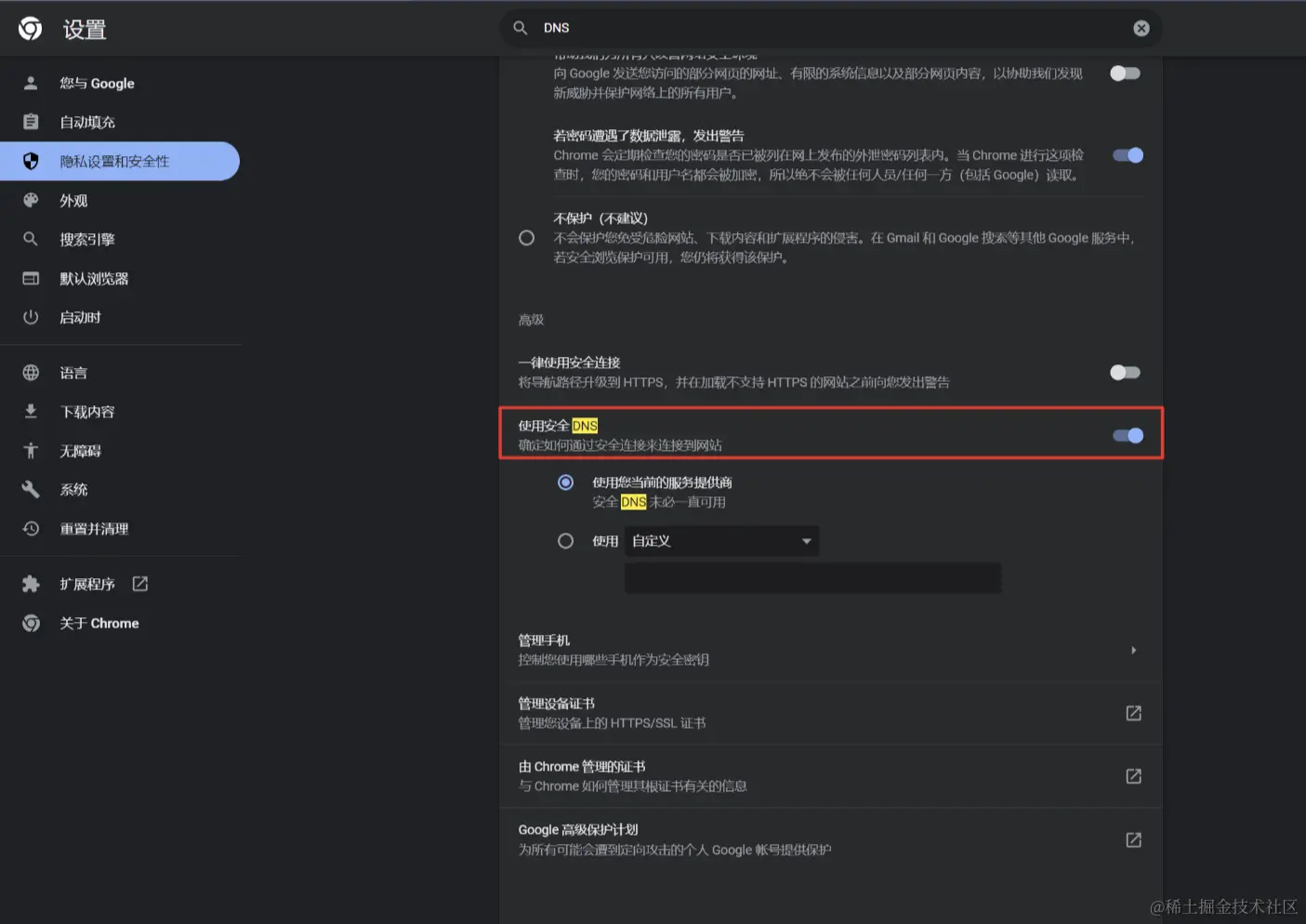Open the 默认浏览器 settings section

click(120, 278)
